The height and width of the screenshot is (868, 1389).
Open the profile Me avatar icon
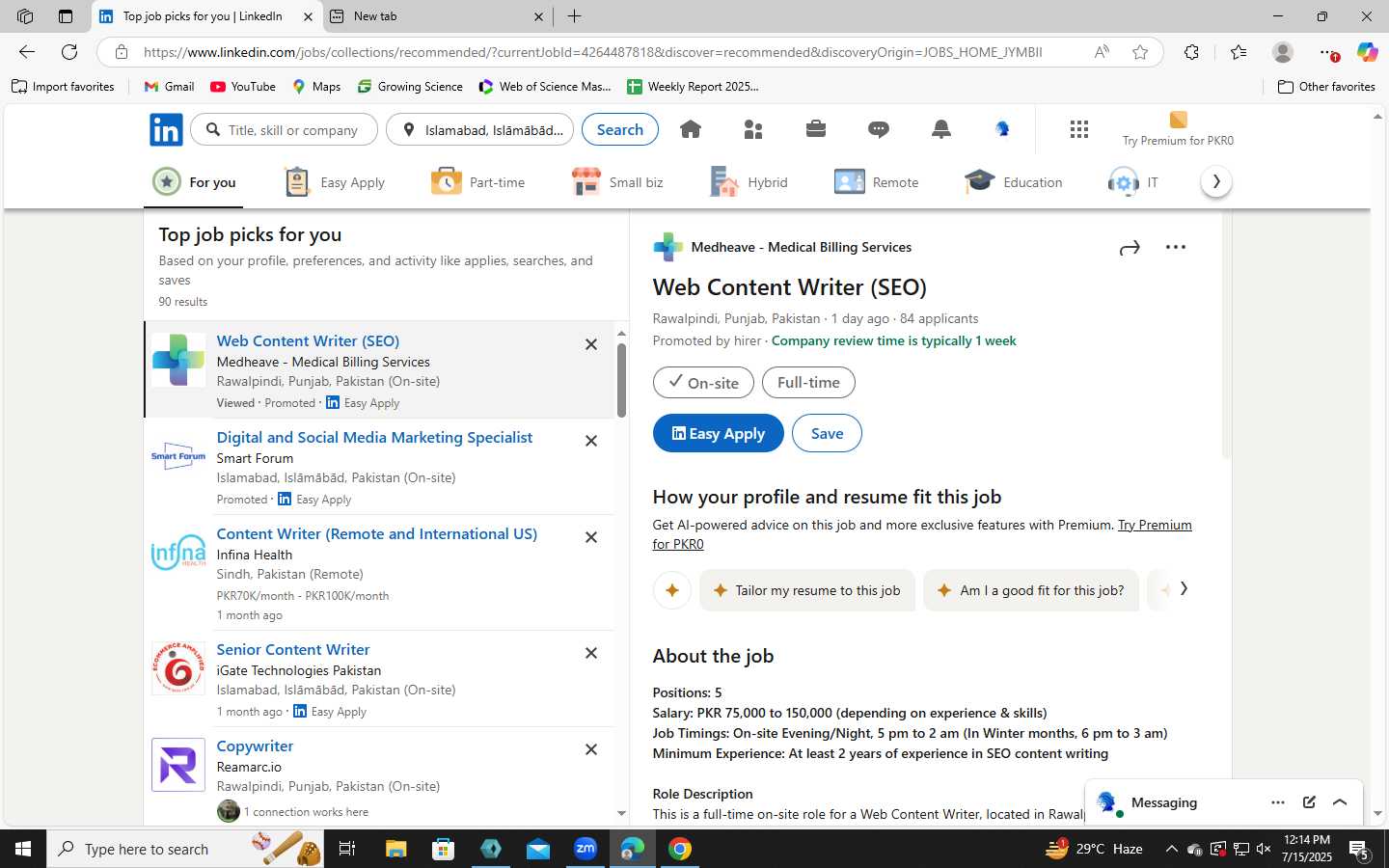(1003, 129)
